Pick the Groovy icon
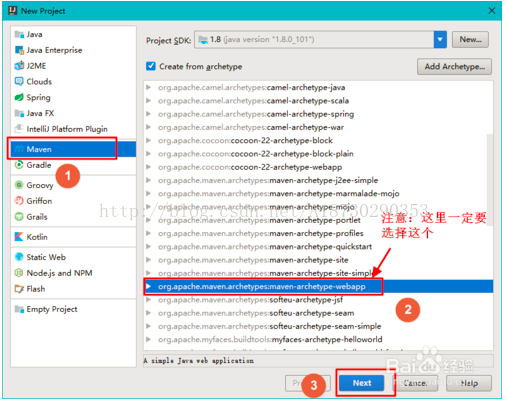 (19, 185)
